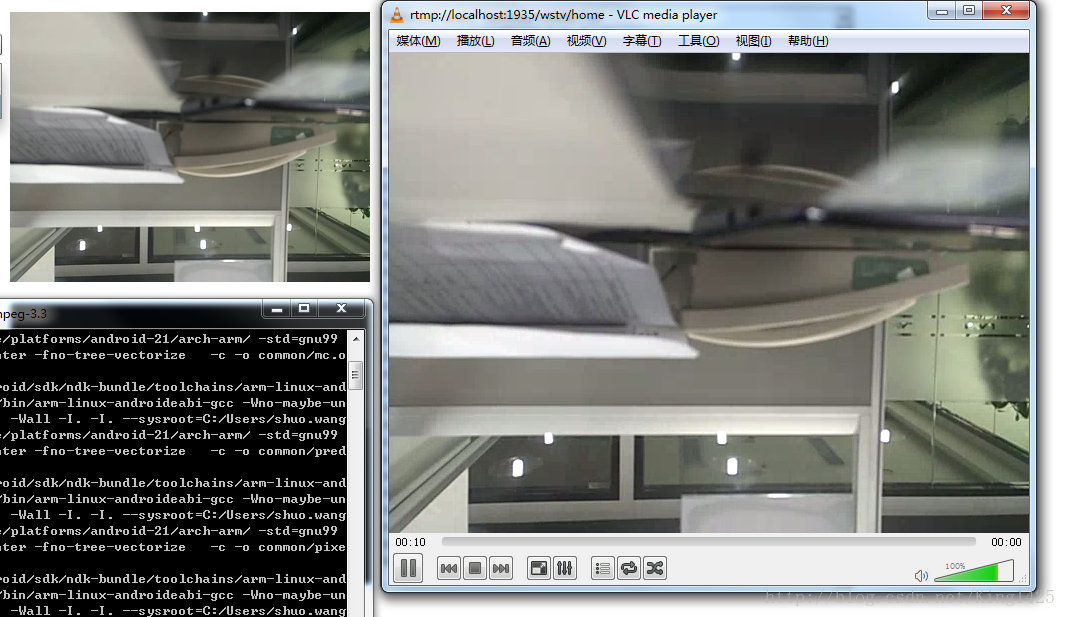Open extended settings equalizer icon
The height and width of the screenshot is (617, 1066).
point(565,569)
